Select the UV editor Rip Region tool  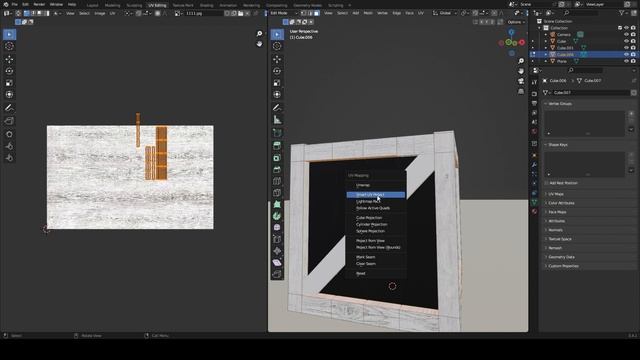pos(9,121)
